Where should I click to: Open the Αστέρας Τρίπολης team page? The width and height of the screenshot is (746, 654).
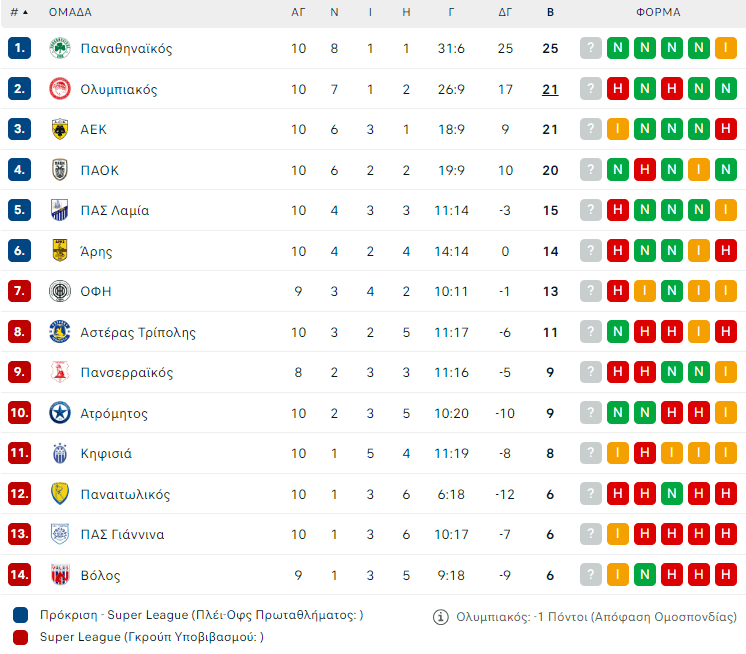(x=138, y=332)
